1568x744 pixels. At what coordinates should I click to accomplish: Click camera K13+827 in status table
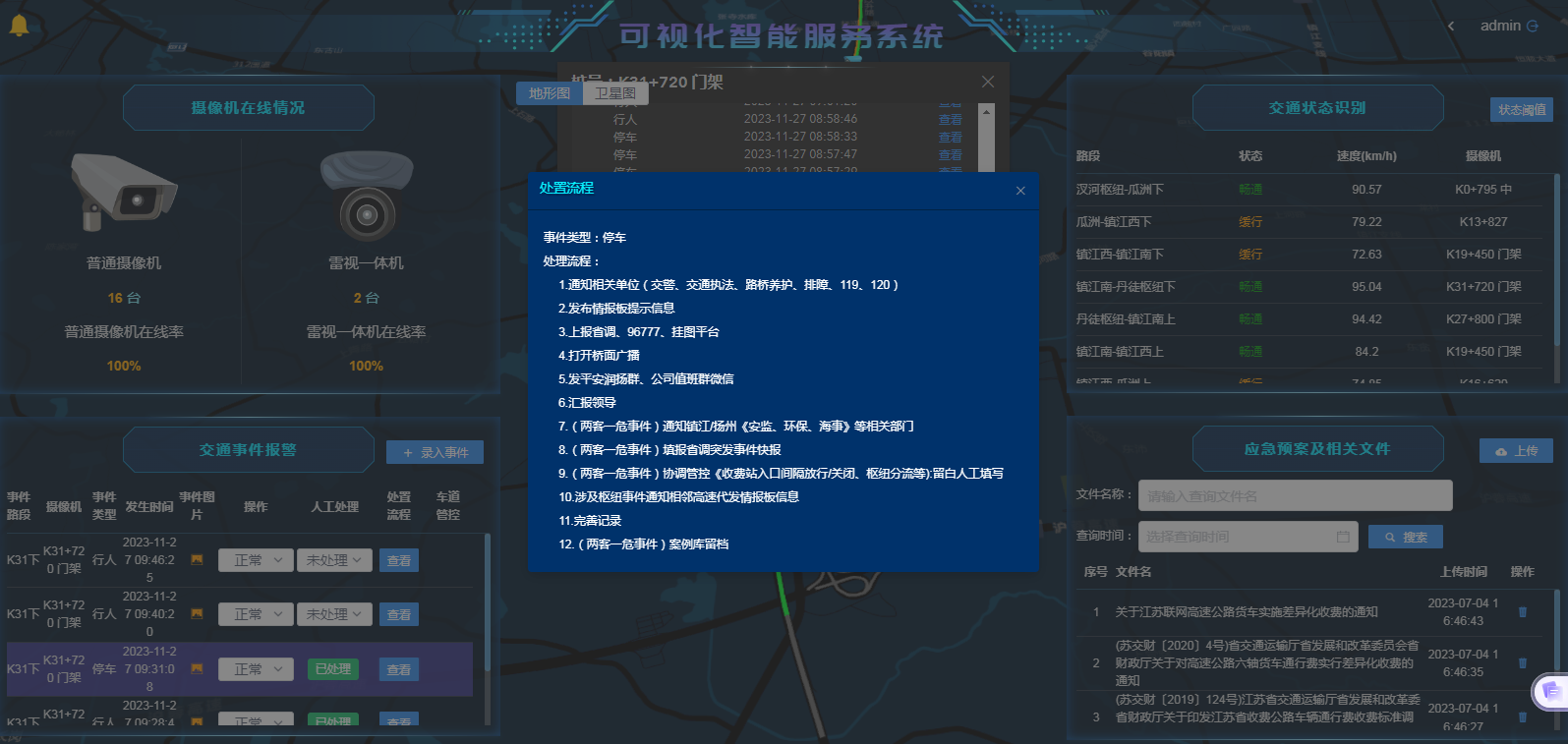click(x=1483, y=221)
